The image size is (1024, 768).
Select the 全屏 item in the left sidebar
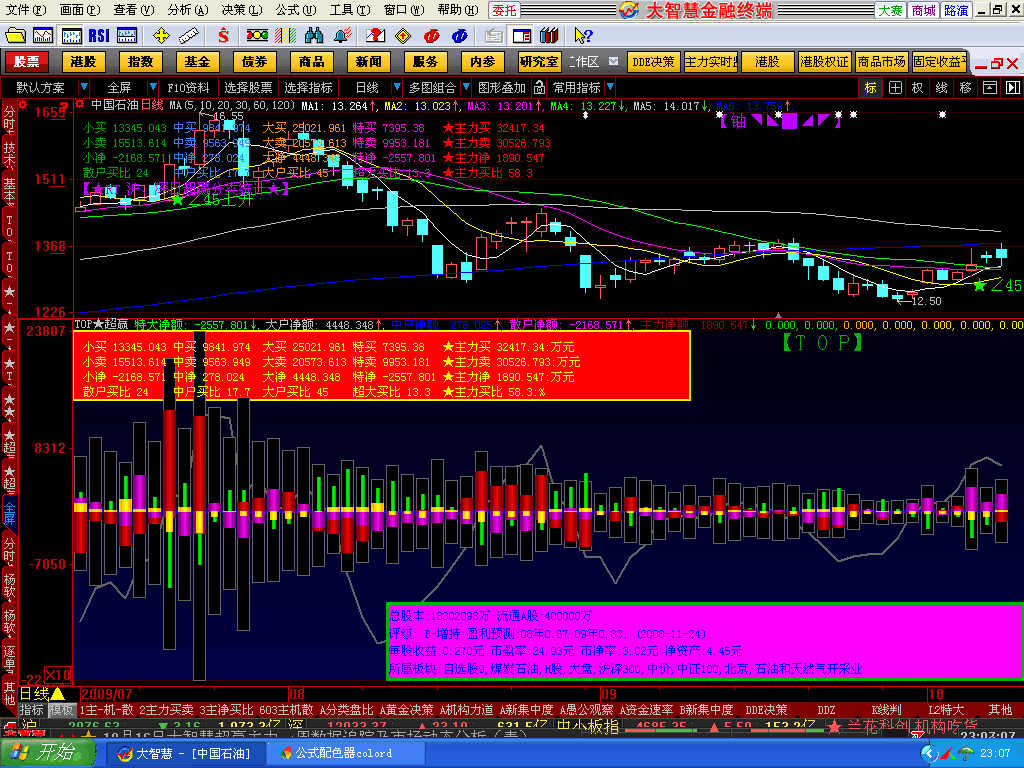pos(9,514)
